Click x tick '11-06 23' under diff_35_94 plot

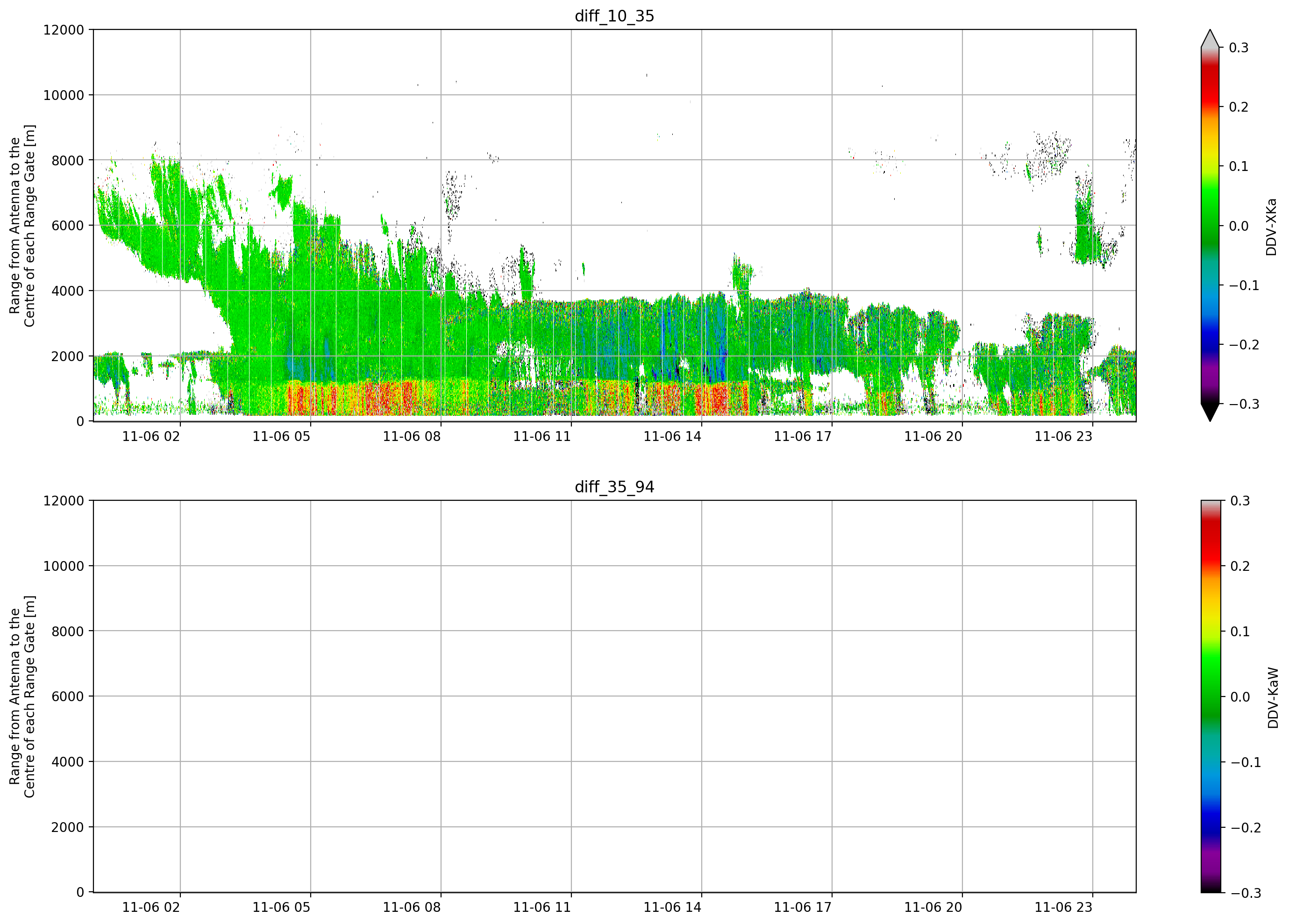[x=1063, y=908]
